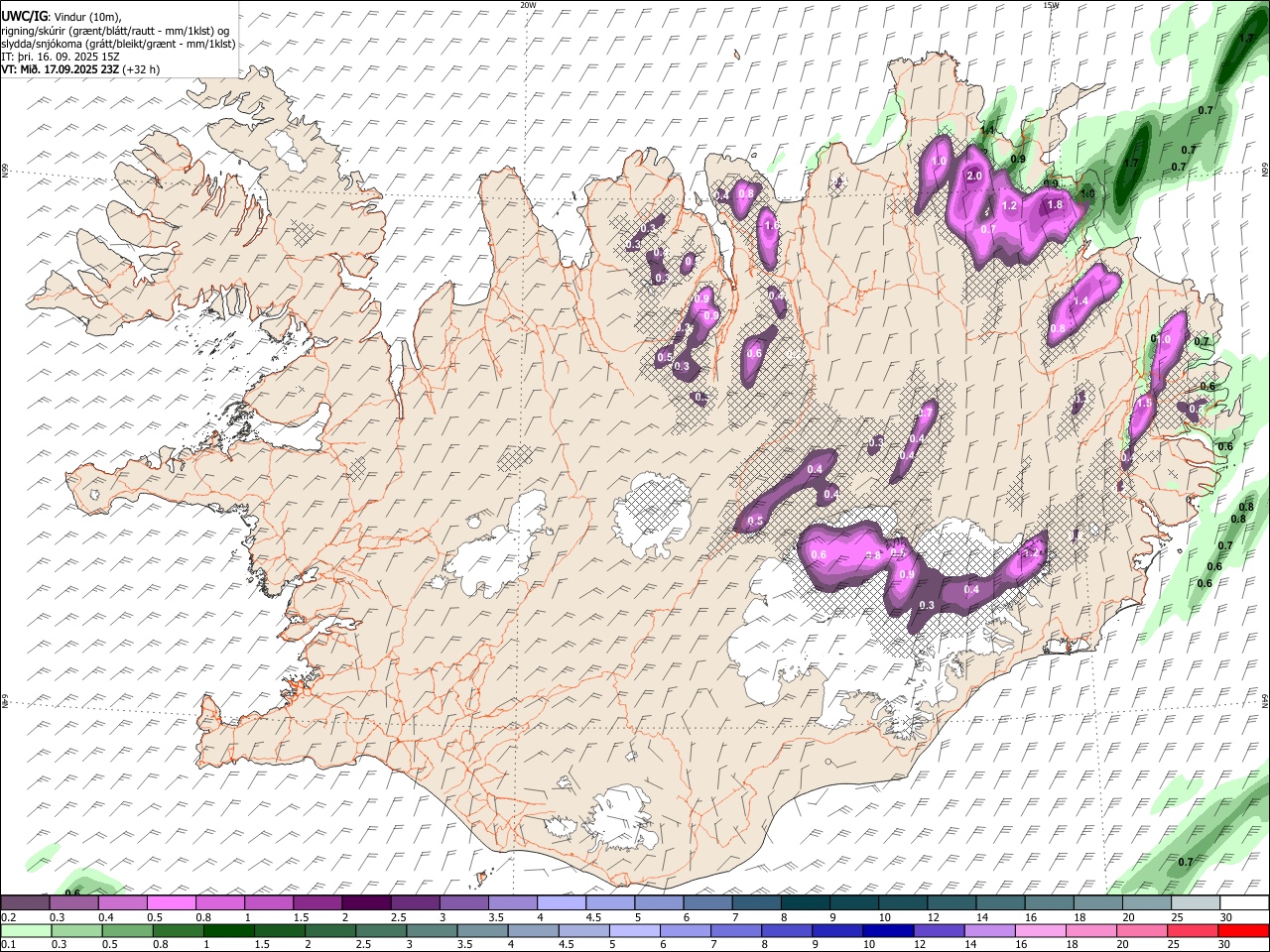
Task: Click the '1.4' snowfall value label
Action: tap(1081, 300)
